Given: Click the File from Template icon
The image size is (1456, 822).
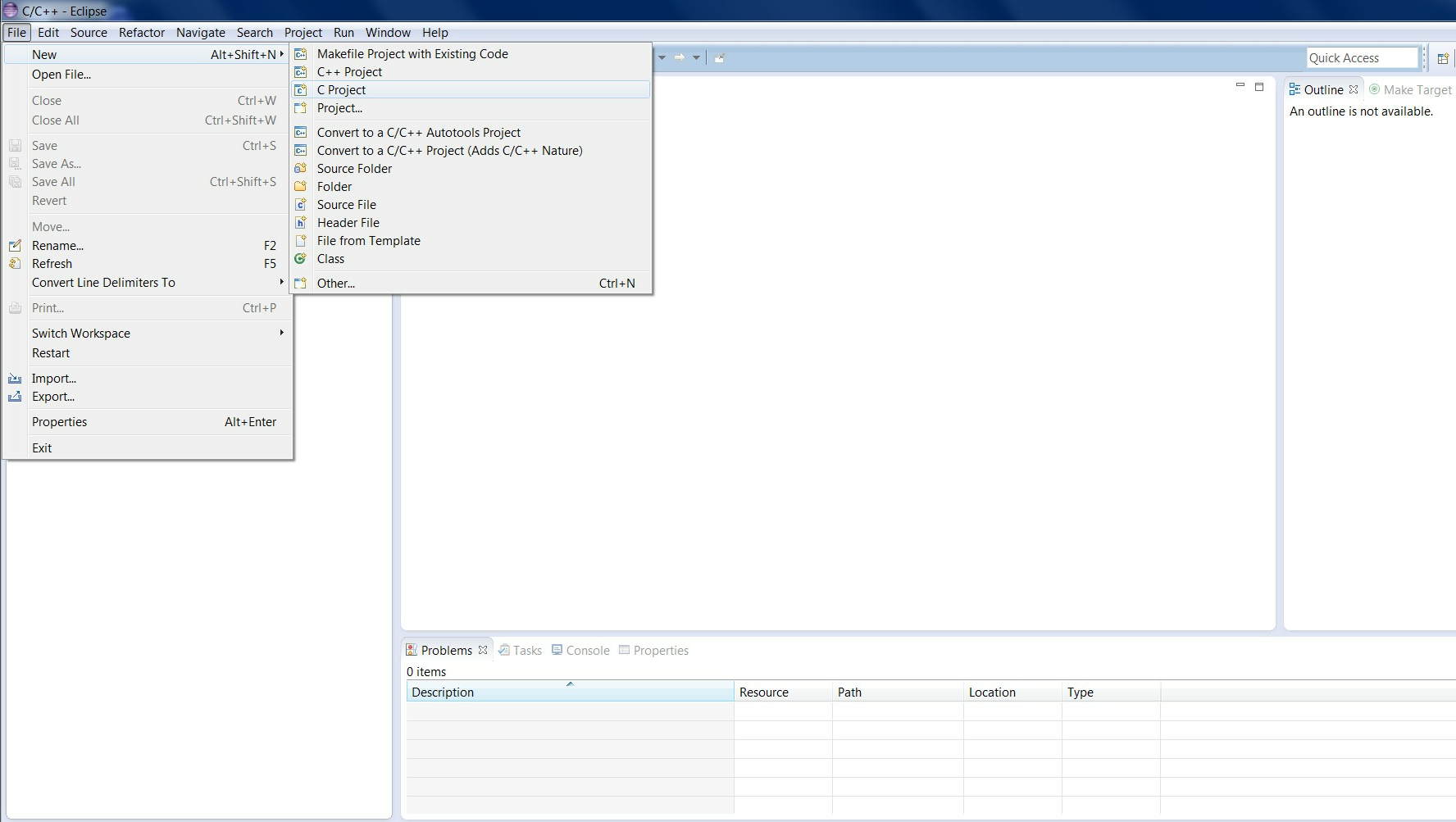Looking at the screenshot, I should coord(301,241).
